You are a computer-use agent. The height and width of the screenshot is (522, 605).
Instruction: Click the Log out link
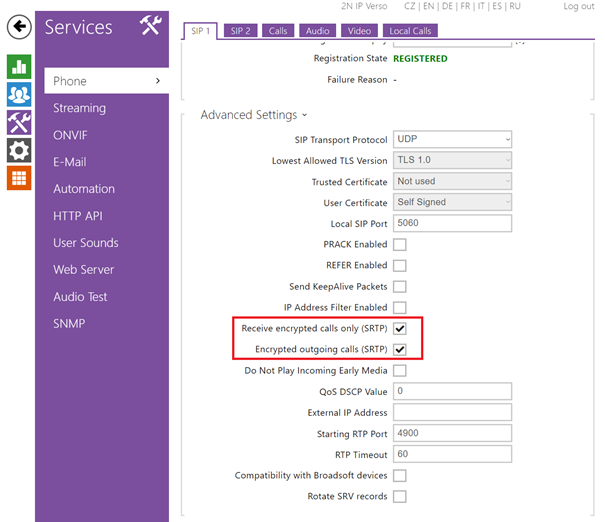578,6
